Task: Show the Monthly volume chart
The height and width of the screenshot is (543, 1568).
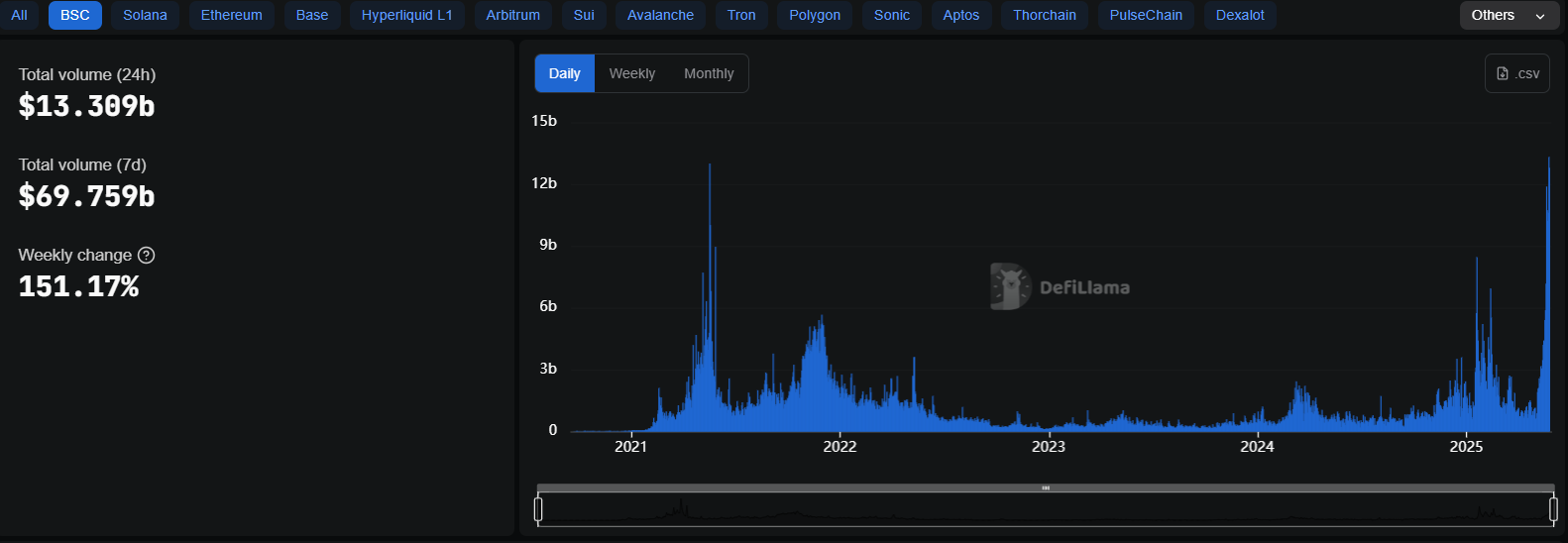Action: point(709,73)
